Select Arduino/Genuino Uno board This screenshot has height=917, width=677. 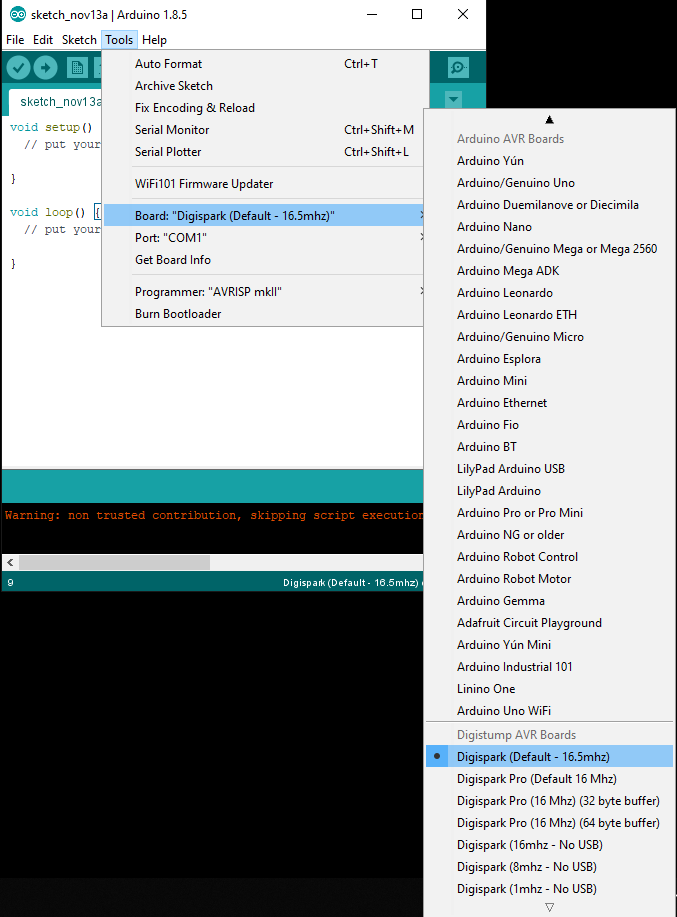click(x=550, y=183)
